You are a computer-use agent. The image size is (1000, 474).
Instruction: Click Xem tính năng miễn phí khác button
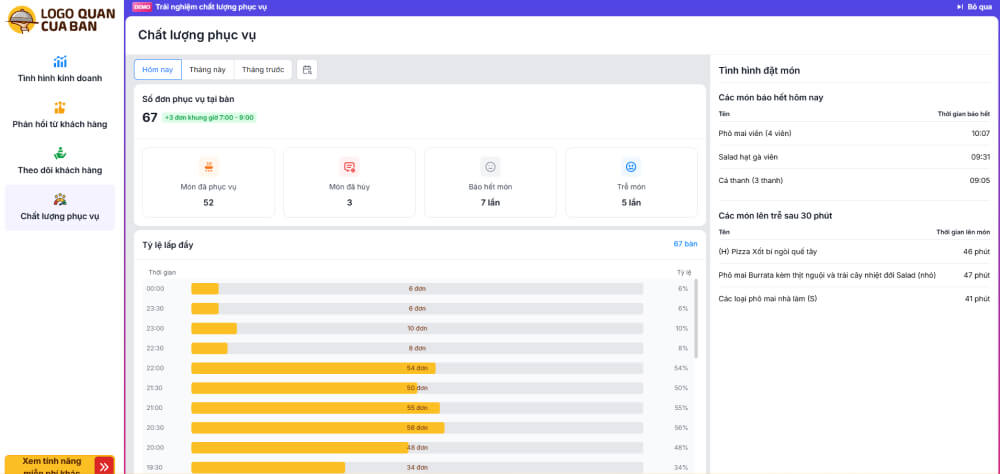50,465
